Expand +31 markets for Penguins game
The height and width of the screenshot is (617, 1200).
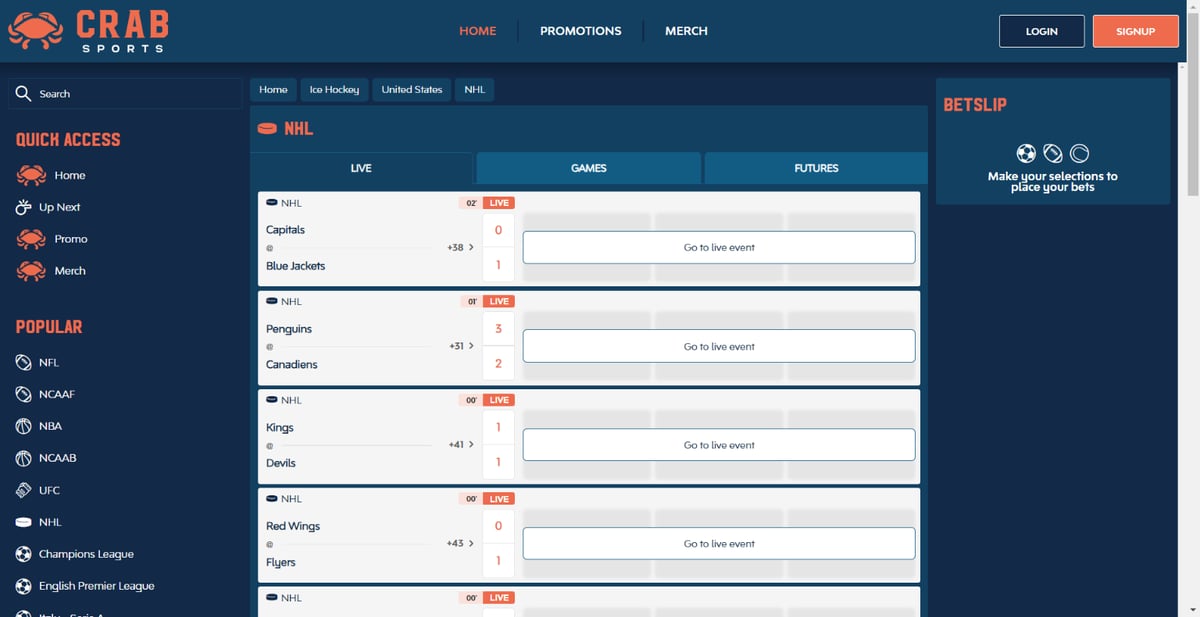pyautogui.click(x=460, y=346)
